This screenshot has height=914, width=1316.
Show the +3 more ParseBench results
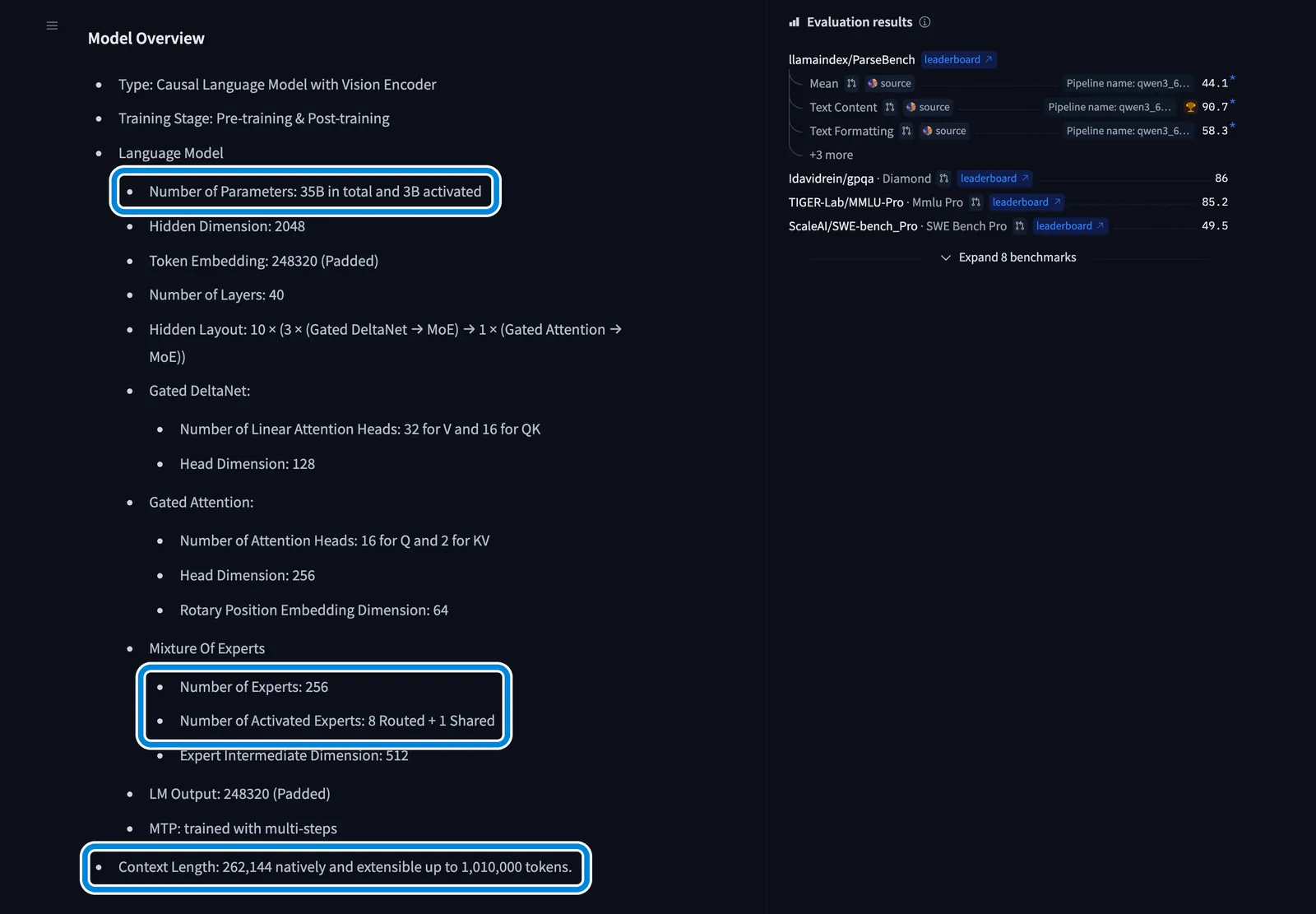click(831, 155)
